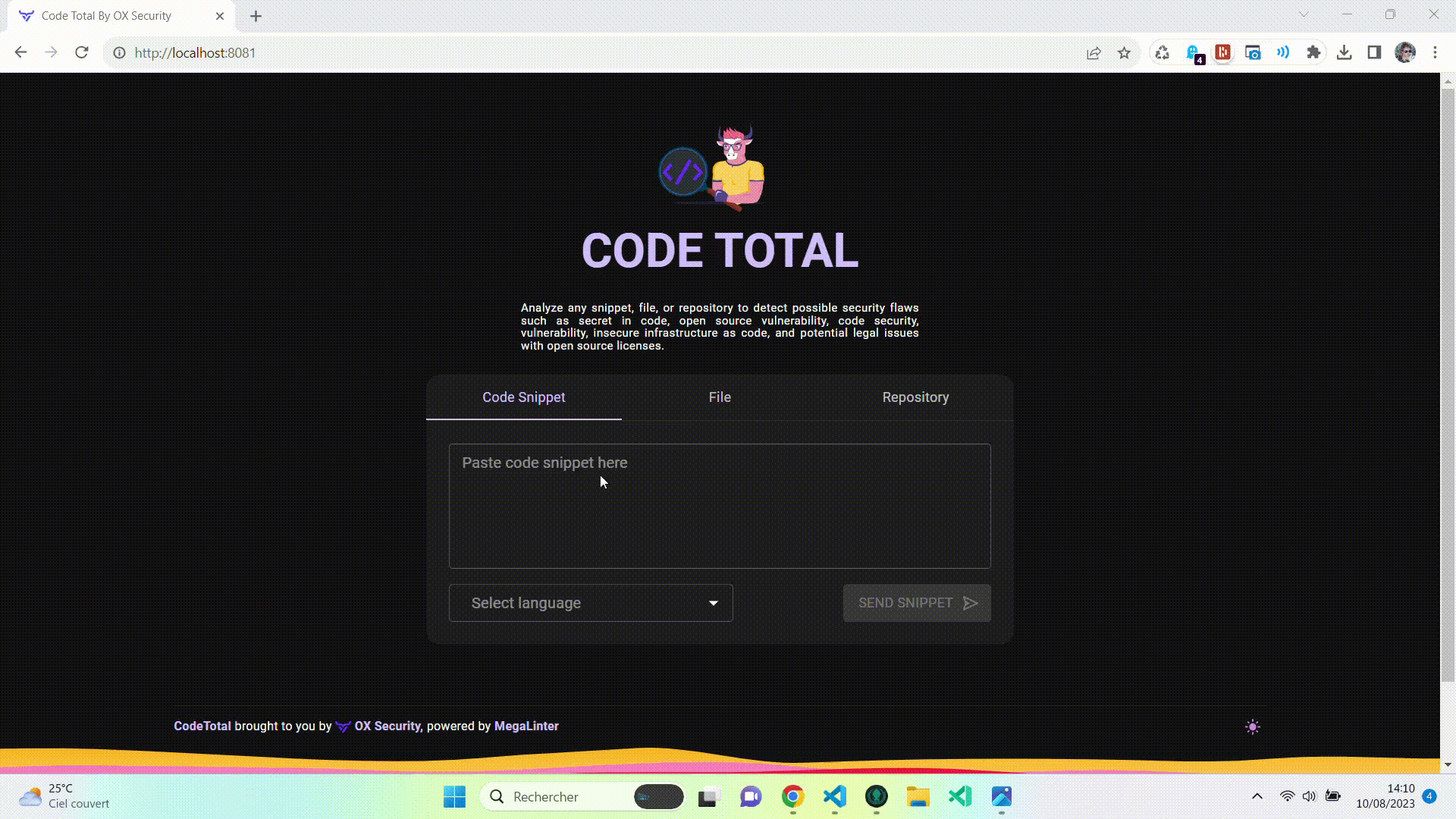Click the MegaLinter link in footer
The image size is (1456, 819).
point(527,726)
